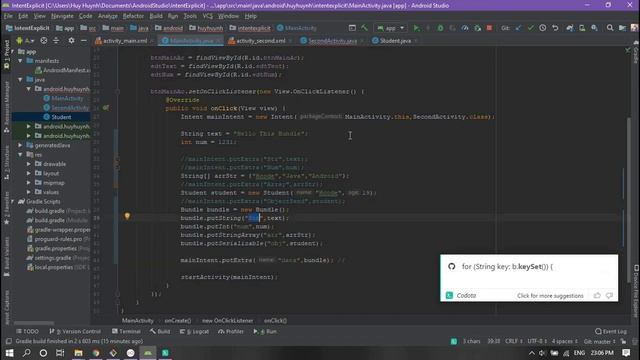
Task: Open Chrome from the taskbar
Action: (96, 353)
